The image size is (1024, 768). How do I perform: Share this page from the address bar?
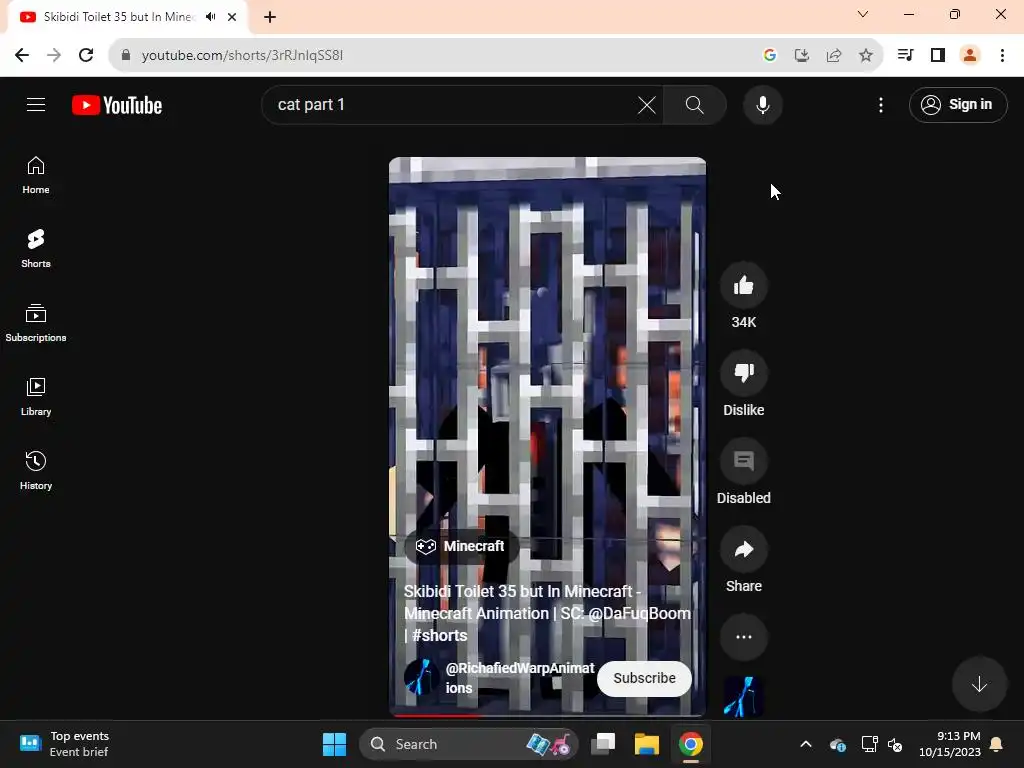click(x=834, y=55)
